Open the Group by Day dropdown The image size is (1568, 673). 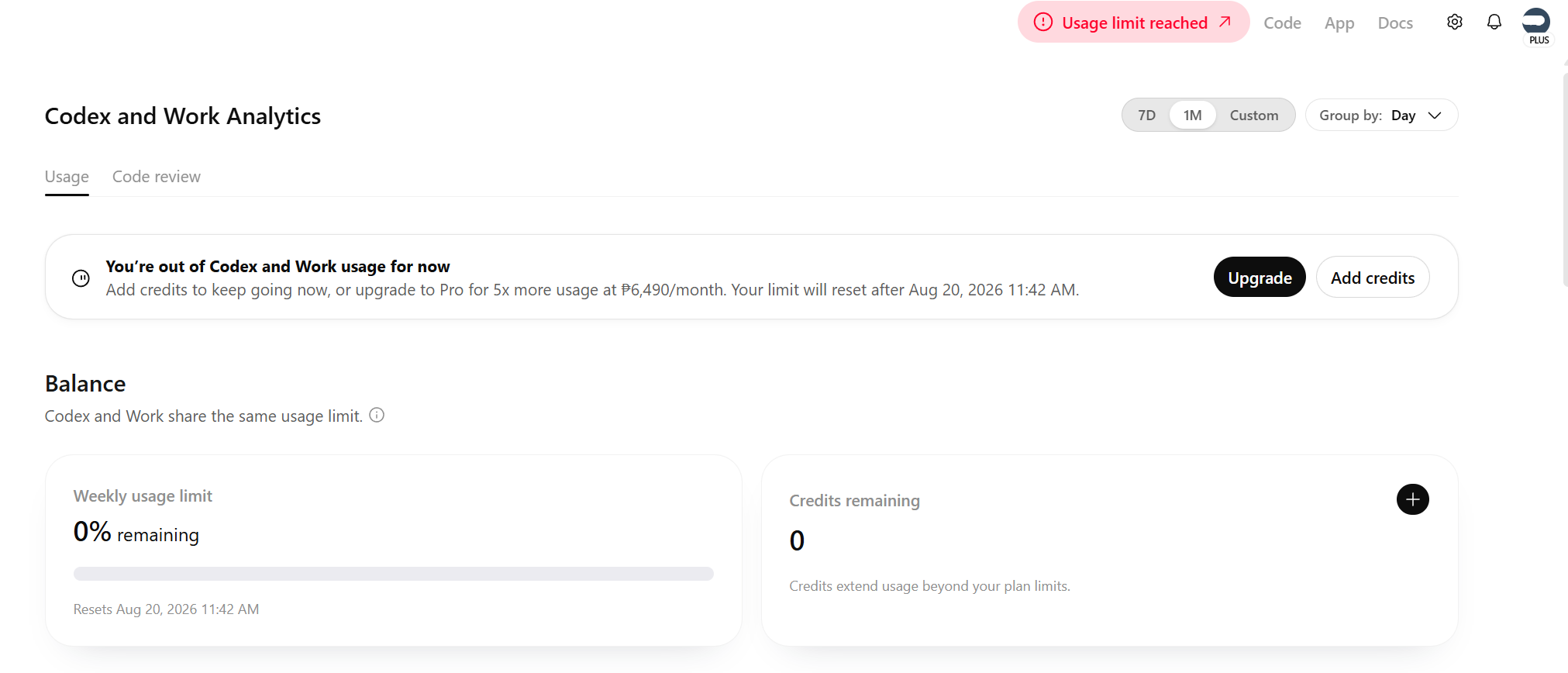1381,115
